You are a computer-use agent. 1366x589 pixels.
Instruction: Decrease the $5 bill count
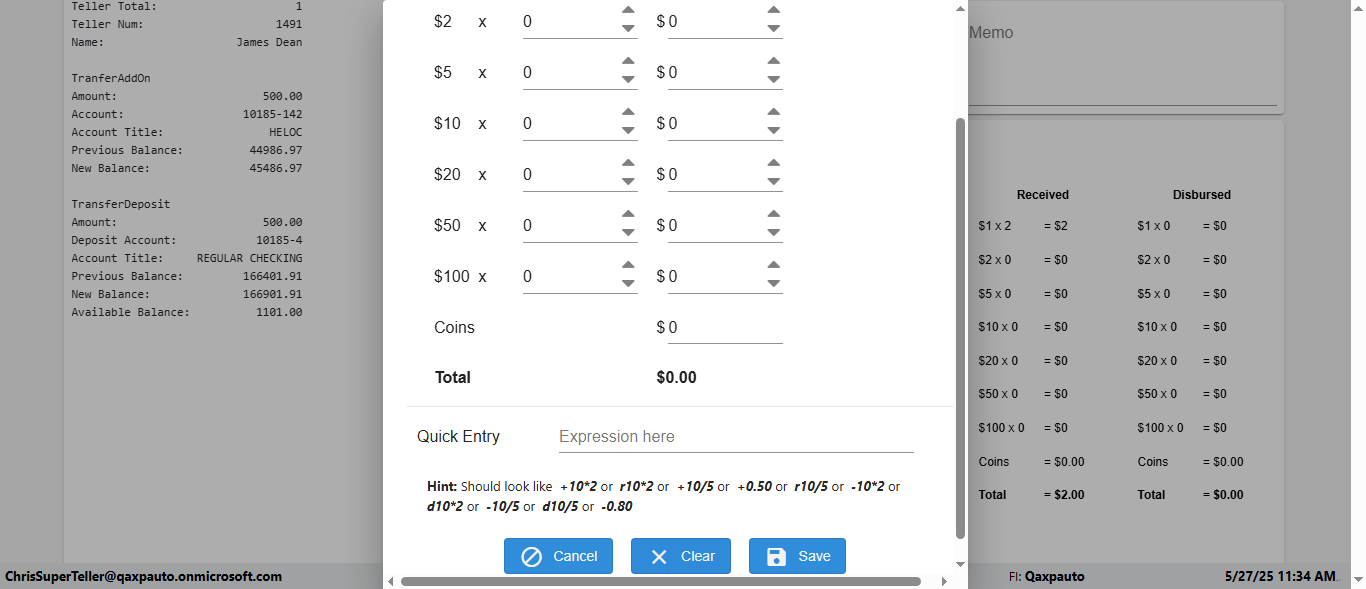coord(628,80)
